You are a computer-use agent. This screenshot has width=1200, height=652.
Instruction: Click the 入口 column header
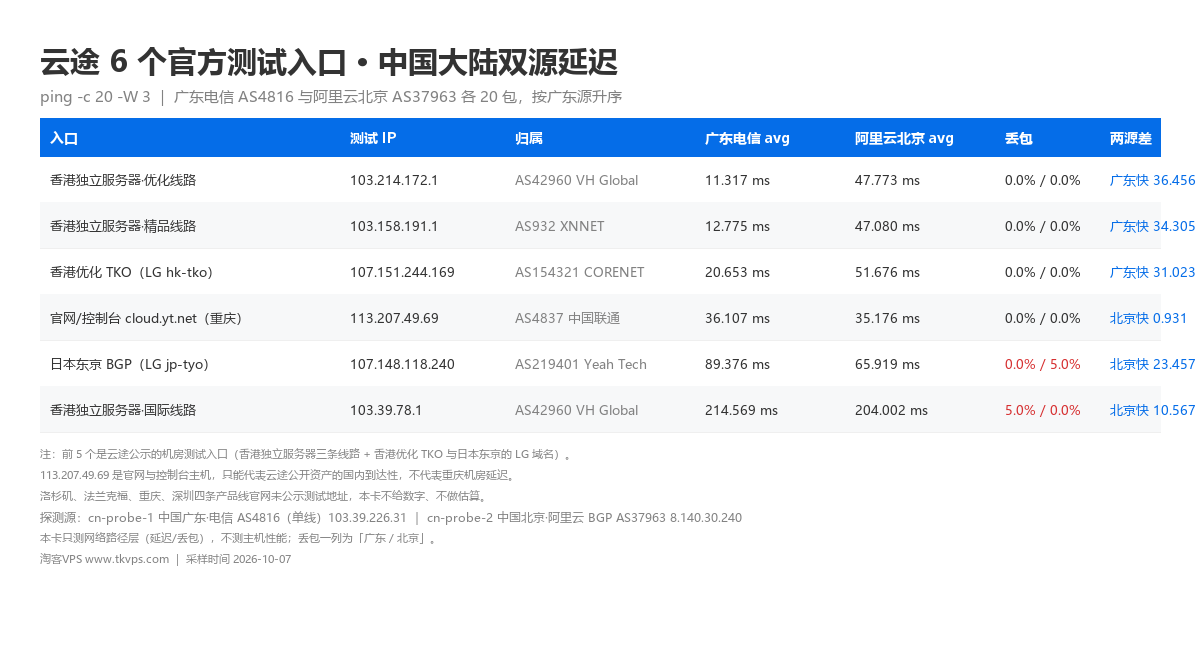64,139
